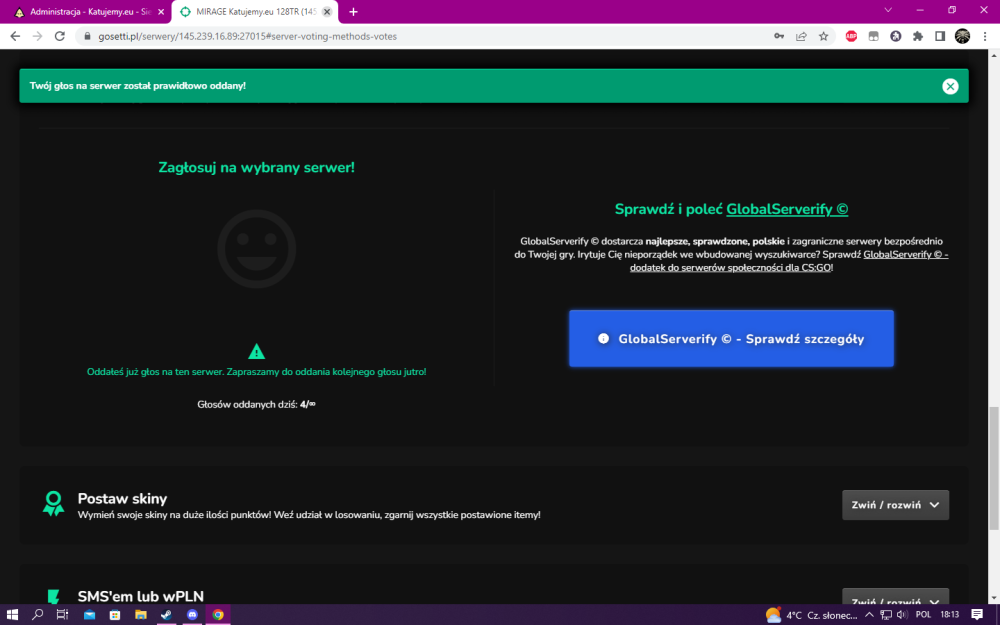Close the Administracja - Katujemy.eu tab
The width and height of the screenshot is (1000, 625).
point(161,12)
